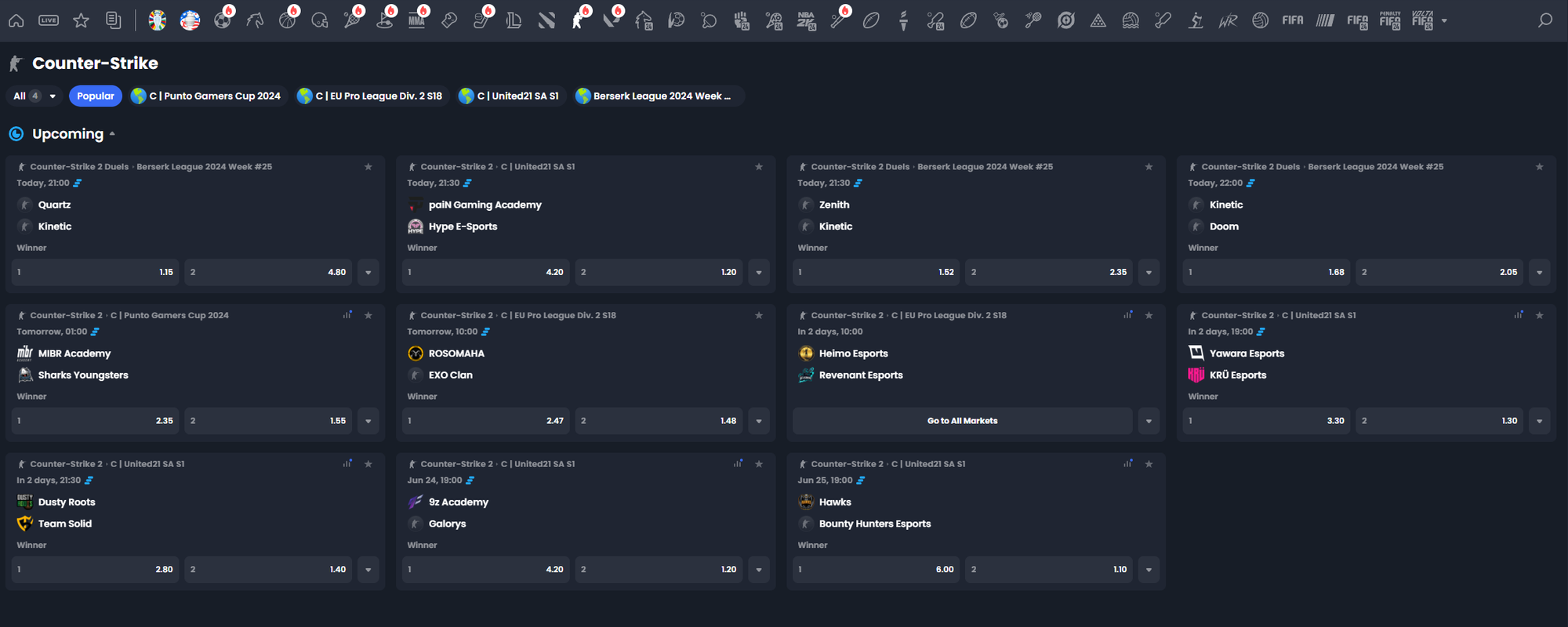The height and width of the screenshot is (627, 1568).
Task: Select the Volleyball sport icon
Action: (1261, 20)
